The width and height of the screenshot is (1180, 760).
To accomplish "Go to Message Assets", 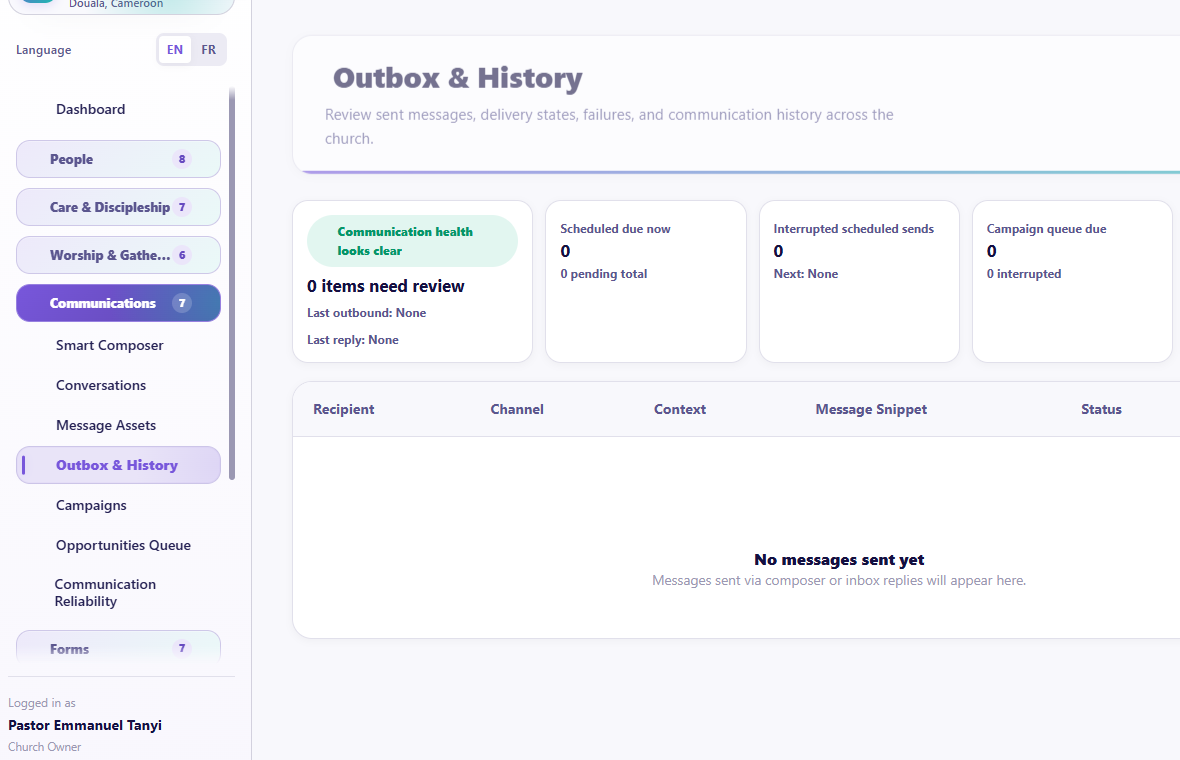I will click(106, 425).
